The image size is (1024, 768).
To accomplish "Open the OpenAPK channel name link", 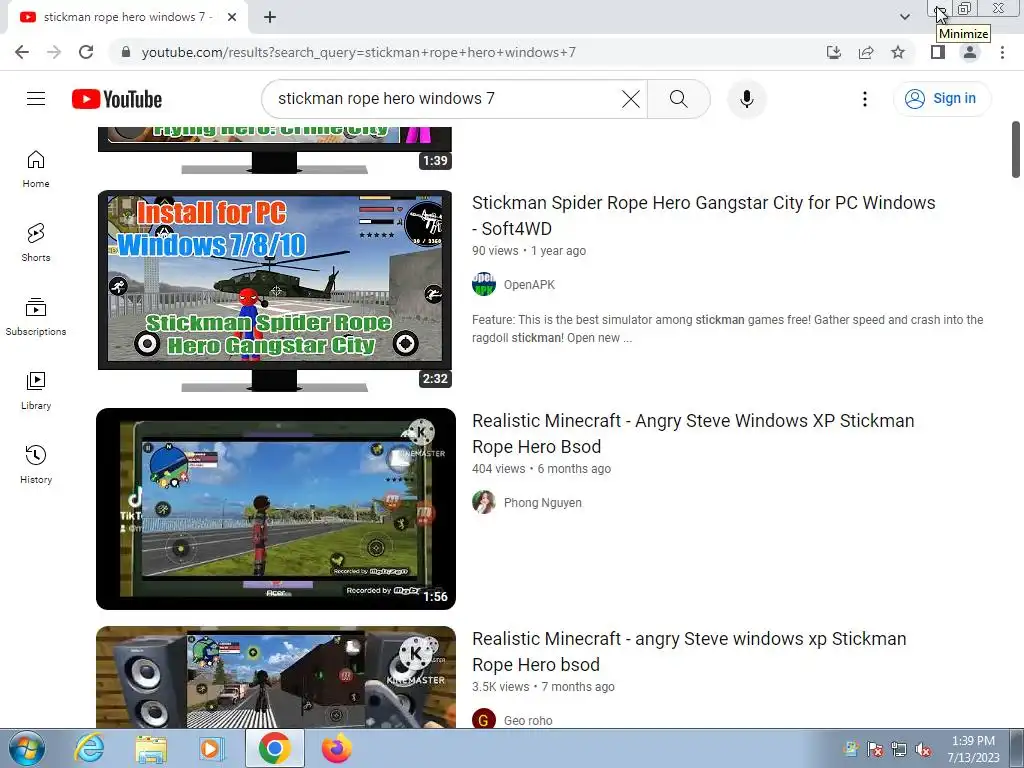I will pos(529,285).
